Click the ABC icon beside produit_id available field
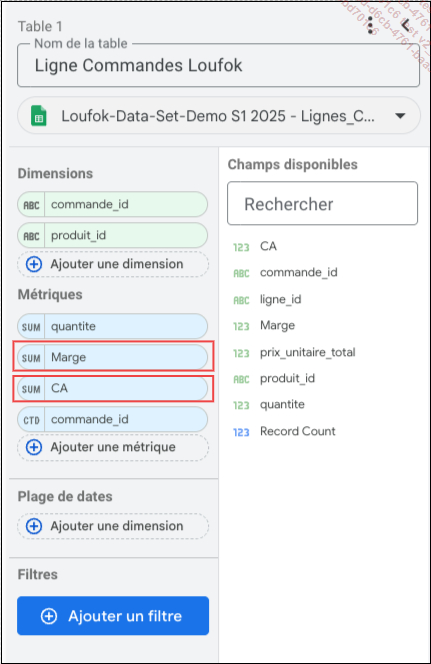 point(241,379)
